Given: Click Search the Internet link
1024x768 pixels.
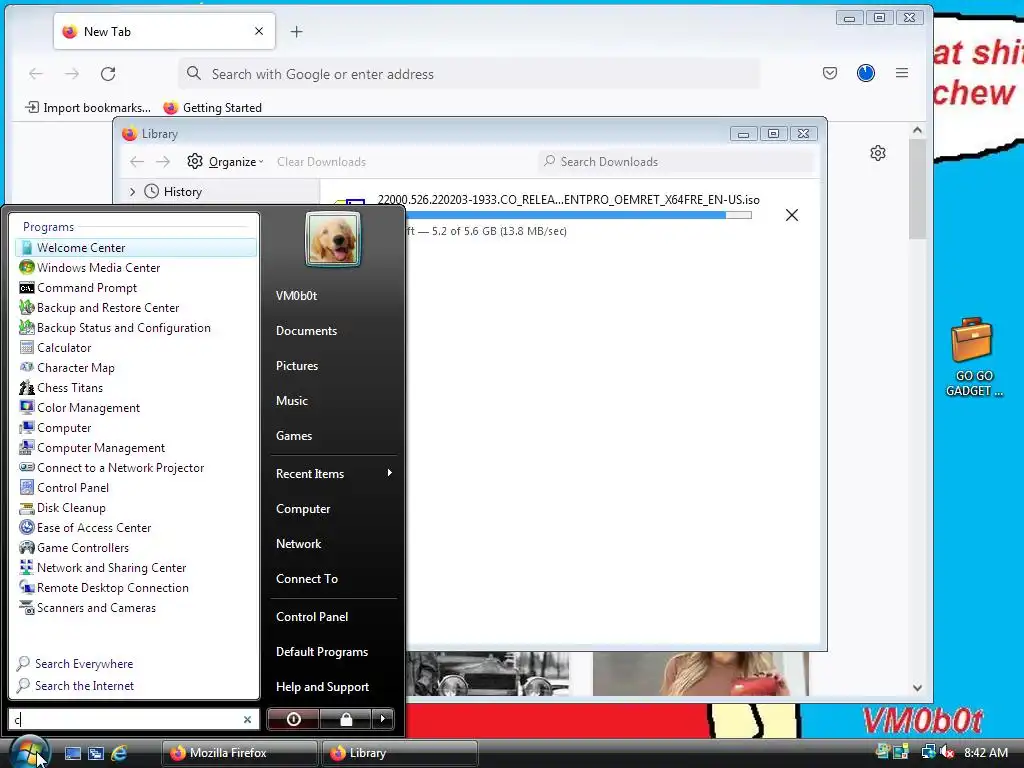Looking at the screenshot, I should pos(75,686).
